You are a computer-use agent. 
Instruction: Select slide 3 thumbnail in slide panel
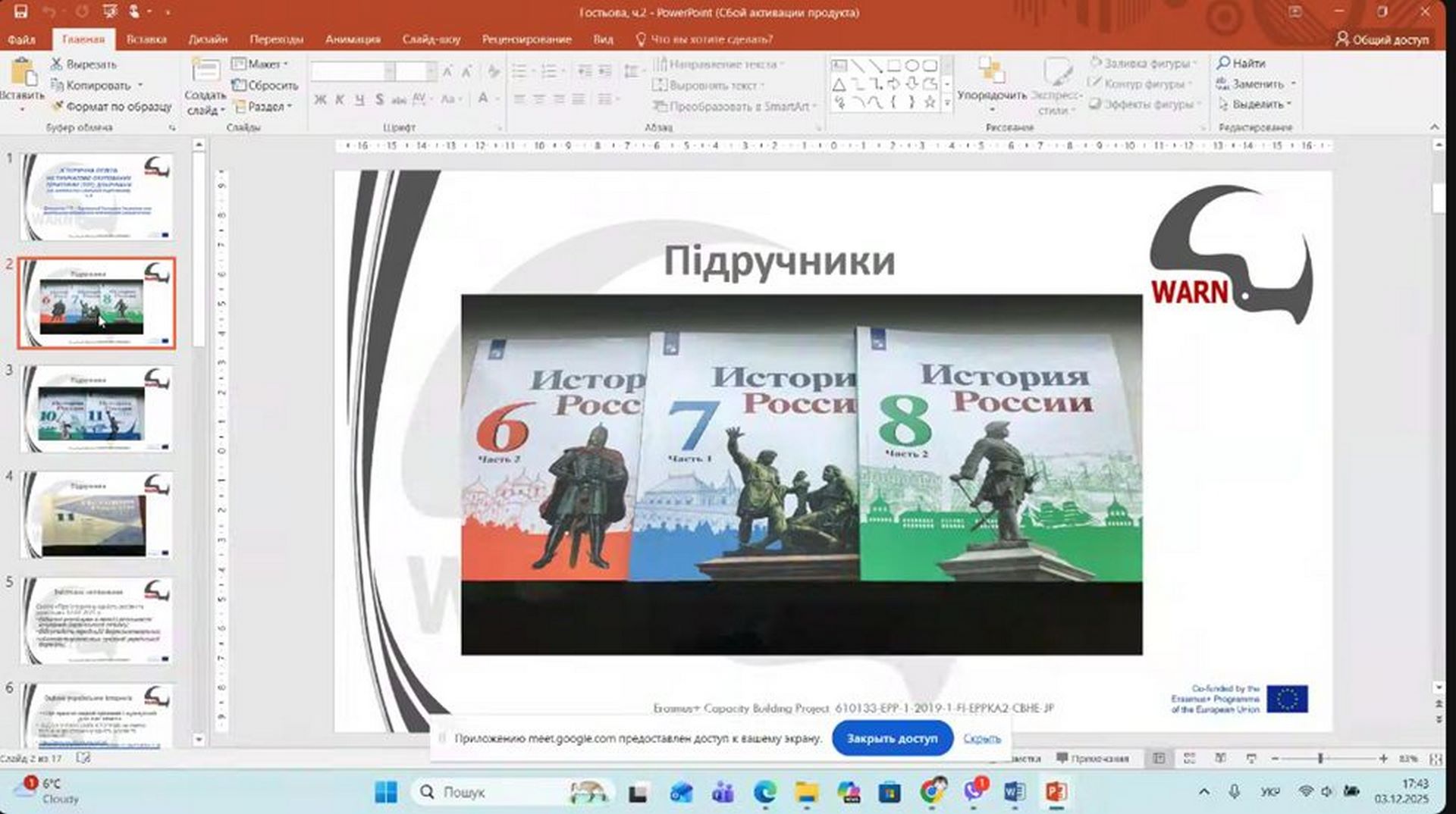tap(97, 409)
